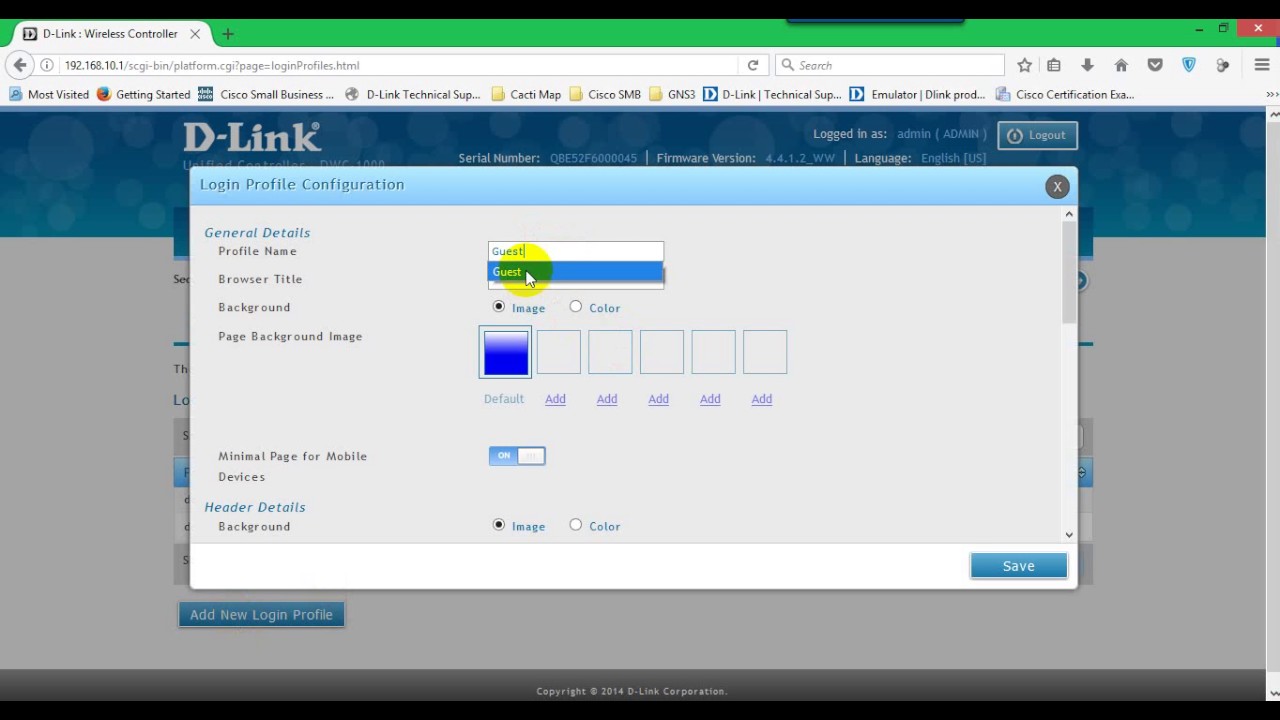Click the blue shield extension icon
1280x720 pixels.
[1189, 65]
